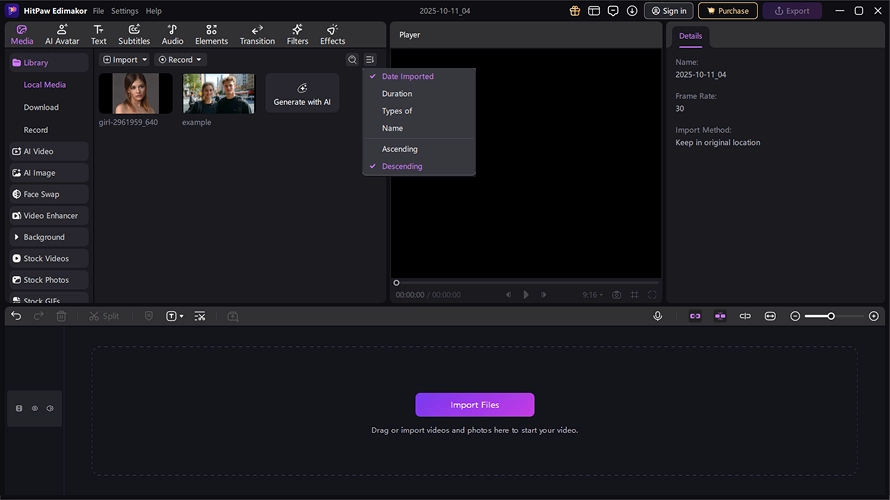
Task: Click the gift box icon in title bar
Action: tap(575, 11)
